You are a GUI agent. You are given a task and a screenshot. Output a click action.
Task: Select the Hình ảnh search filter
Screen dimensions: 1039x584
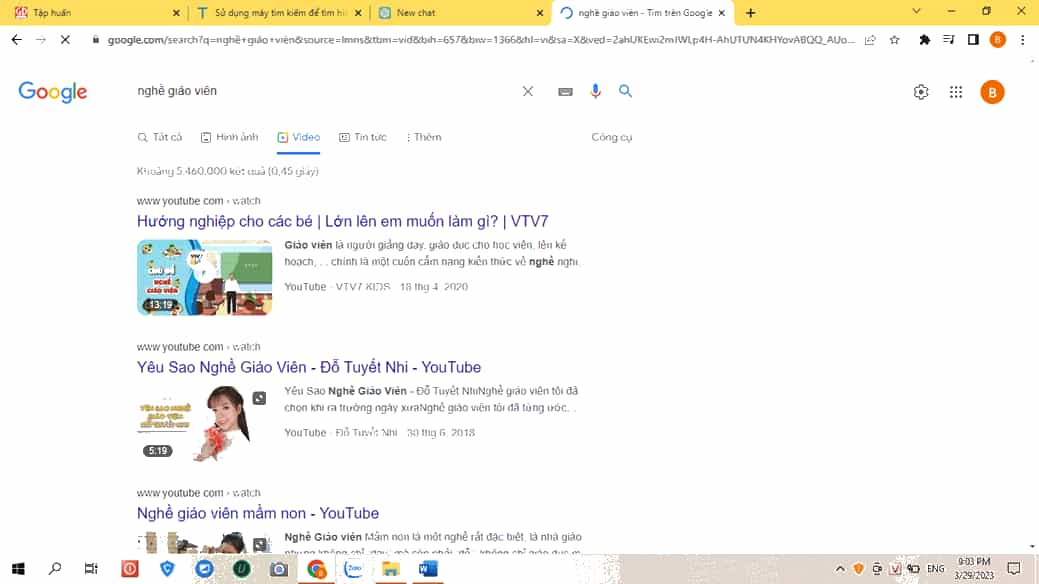click(x=229, y=137)
